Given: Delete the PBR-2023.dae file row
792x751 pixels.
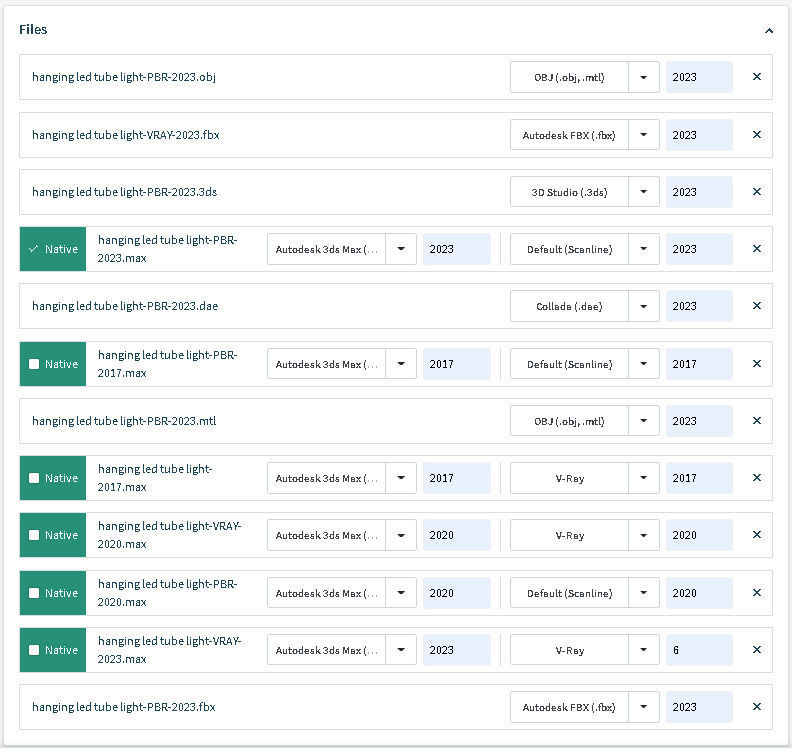Looking at the screenshot, I should pos(756,306).
